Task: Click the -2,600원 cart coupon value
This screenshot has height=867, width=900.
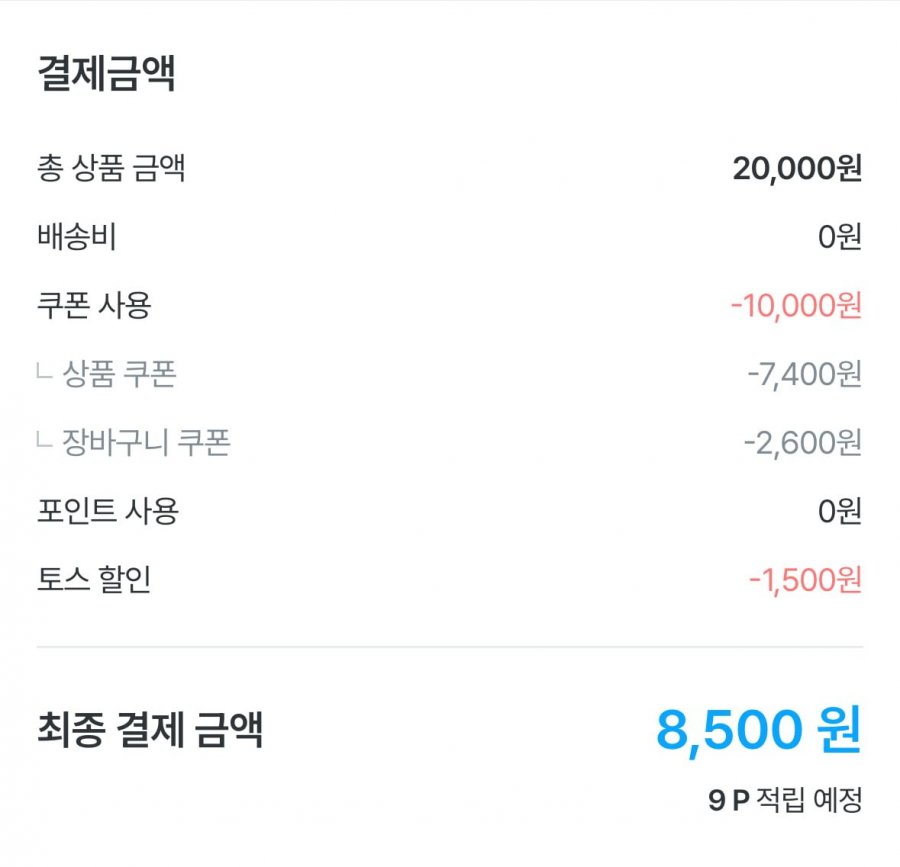Action: point(802,442)
